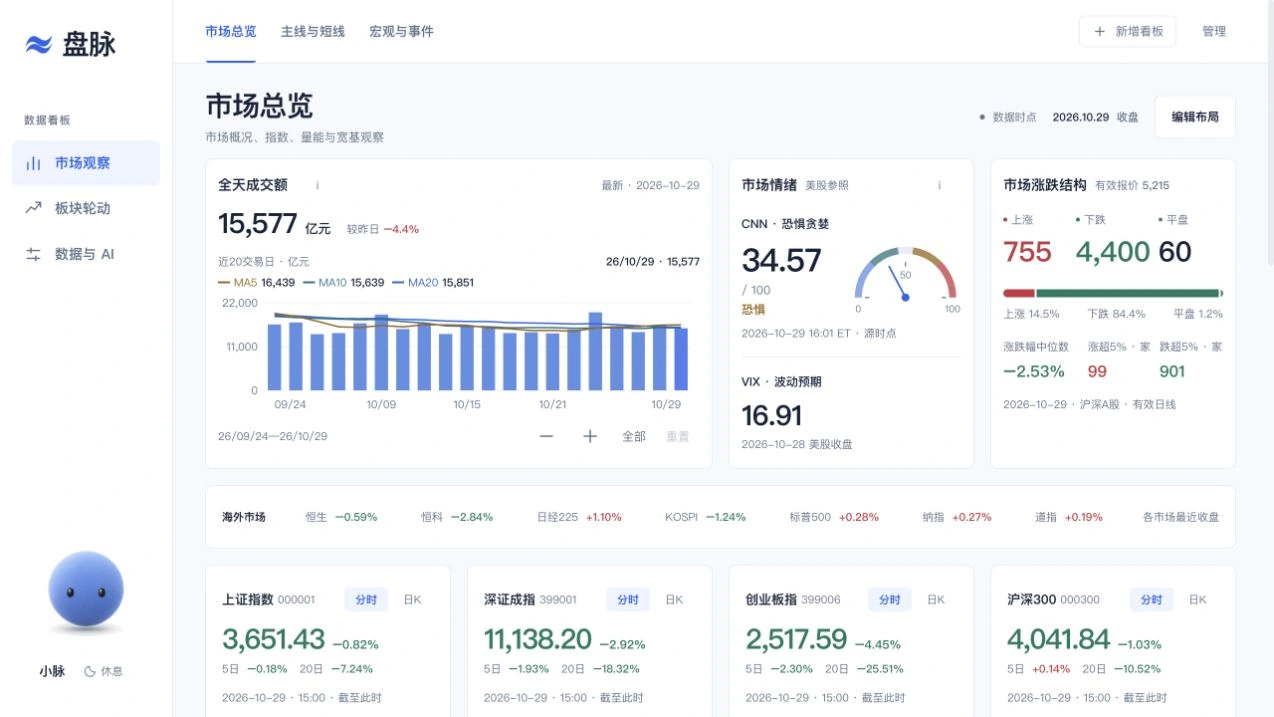Open the 市场总览 tab

231,31
